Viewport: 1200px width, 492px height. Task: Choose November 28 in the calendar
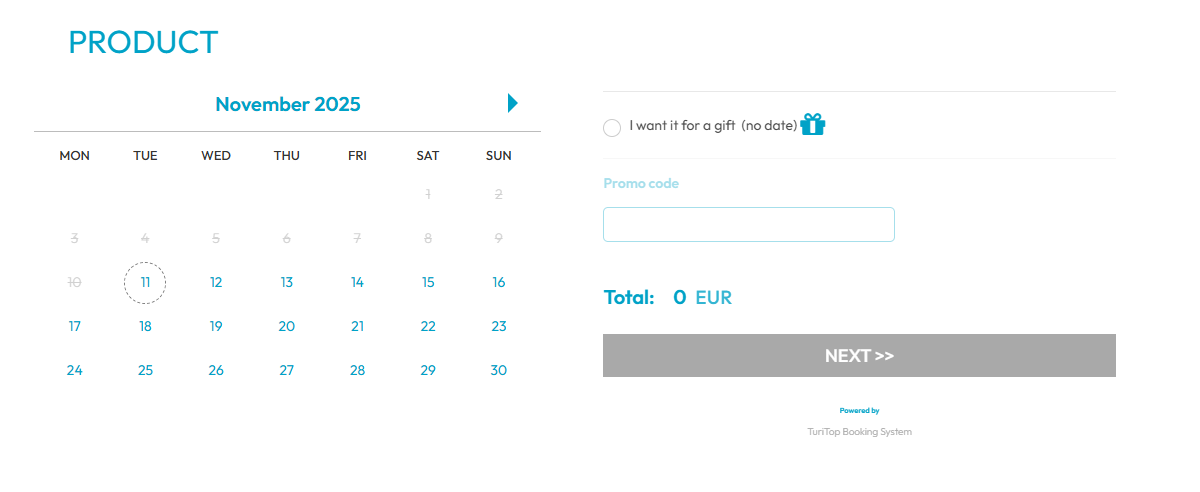(x=358, y=371)
